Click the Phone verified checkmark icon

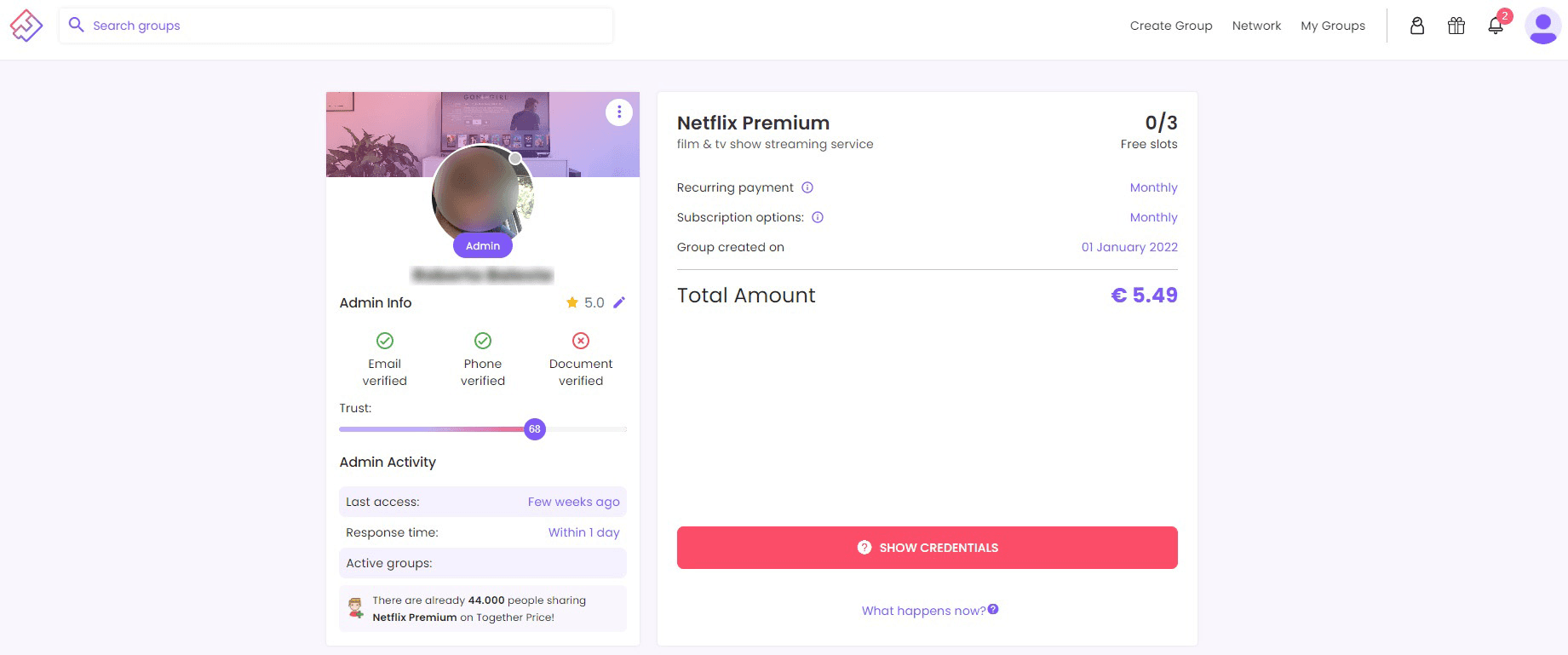pyautogui.click(x=483, y=341)
